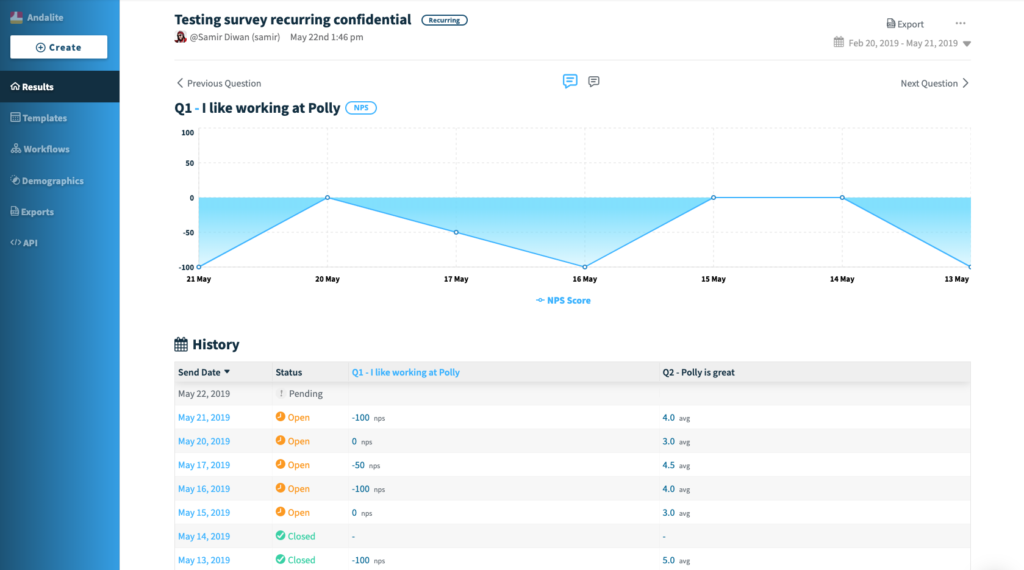Click the Andalite workspace logo icon
1024x570 pixels.
16,18
